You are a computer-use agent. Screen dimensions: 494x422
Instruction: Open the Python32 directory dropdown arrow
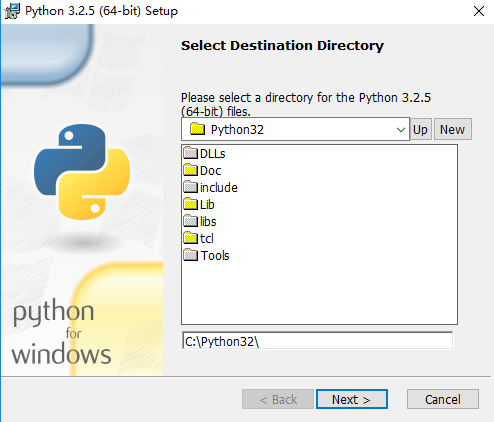pyautogui.click(x=401, y=129)
